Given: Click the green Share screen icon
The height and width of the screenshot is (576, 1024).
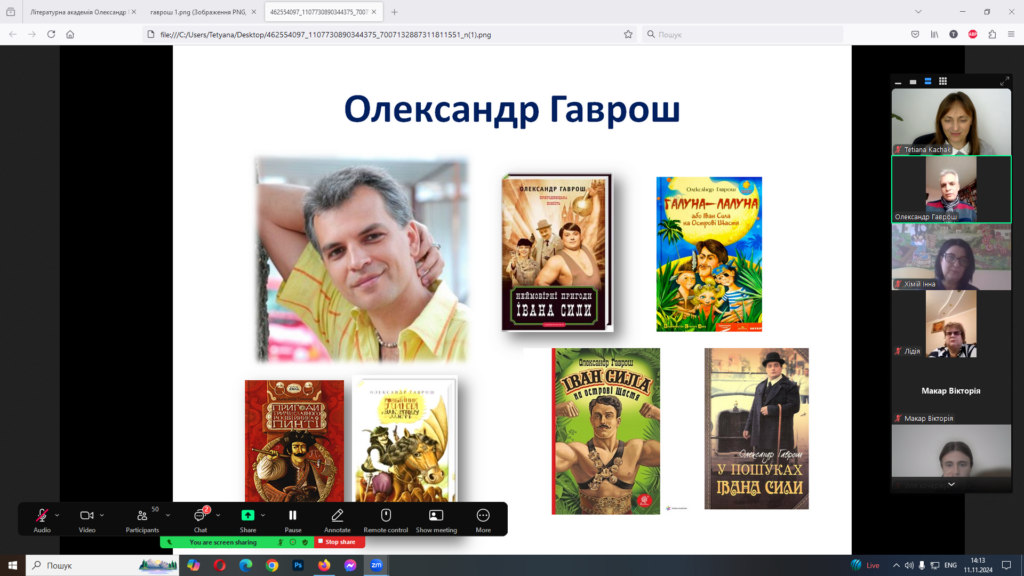Looking at the screenshot, I should [x=247, y=516].
